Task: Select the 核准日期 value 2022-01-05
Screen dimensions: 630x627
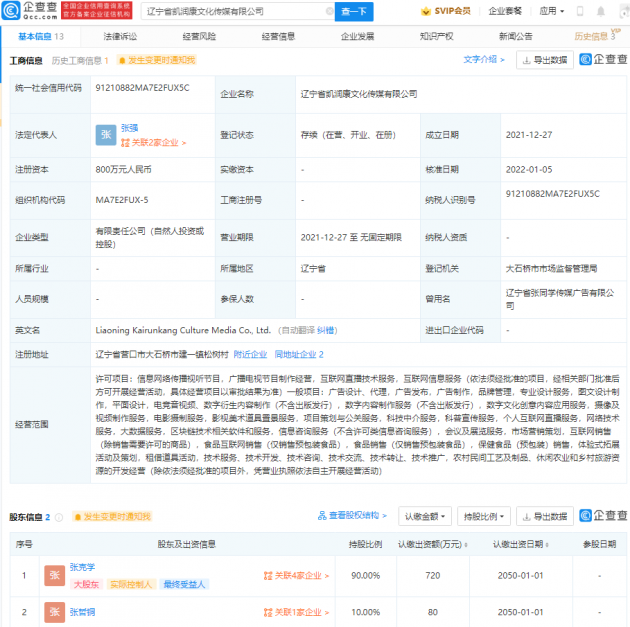Action: coord(529,170)
